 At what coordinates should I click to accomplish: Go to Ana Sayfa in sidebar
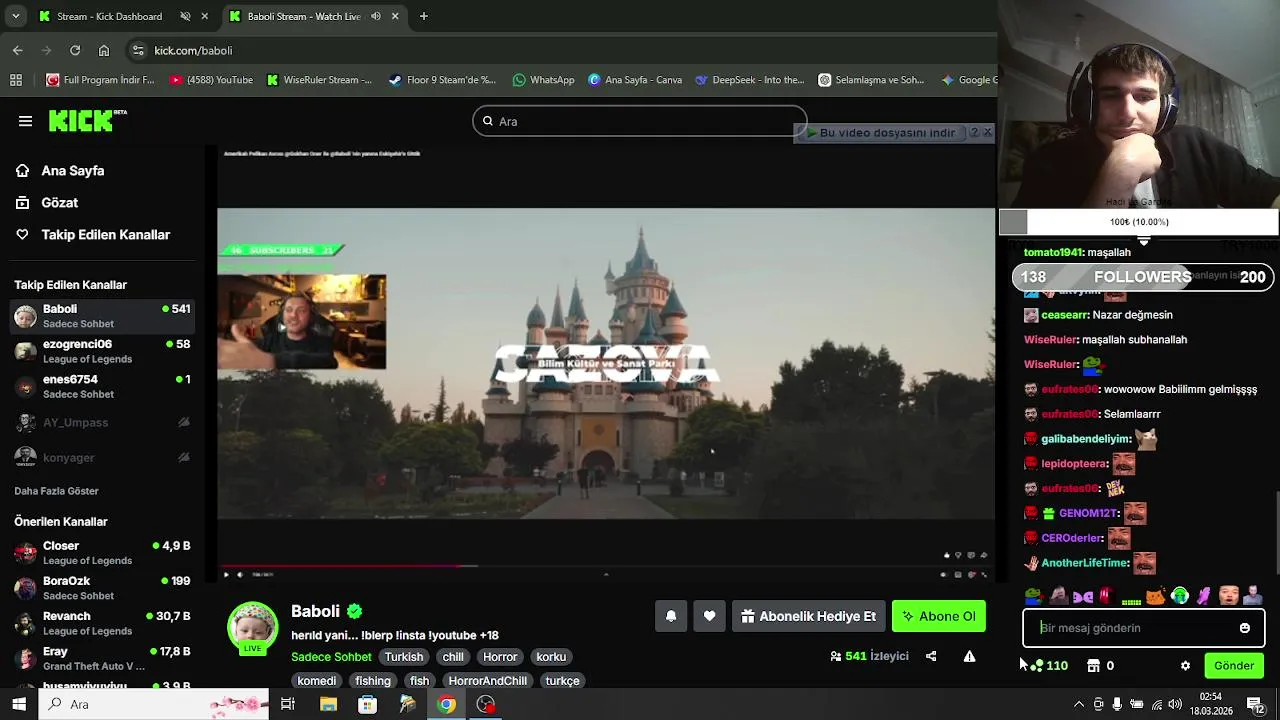[x=60, y=171]
